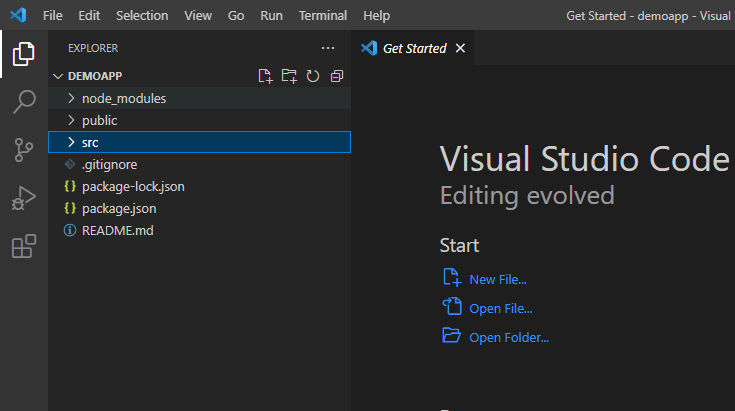The height and width of the screenshot is (411, 735).
Task: Click the Open Folder... link
Action: click(x=508, y=337)
